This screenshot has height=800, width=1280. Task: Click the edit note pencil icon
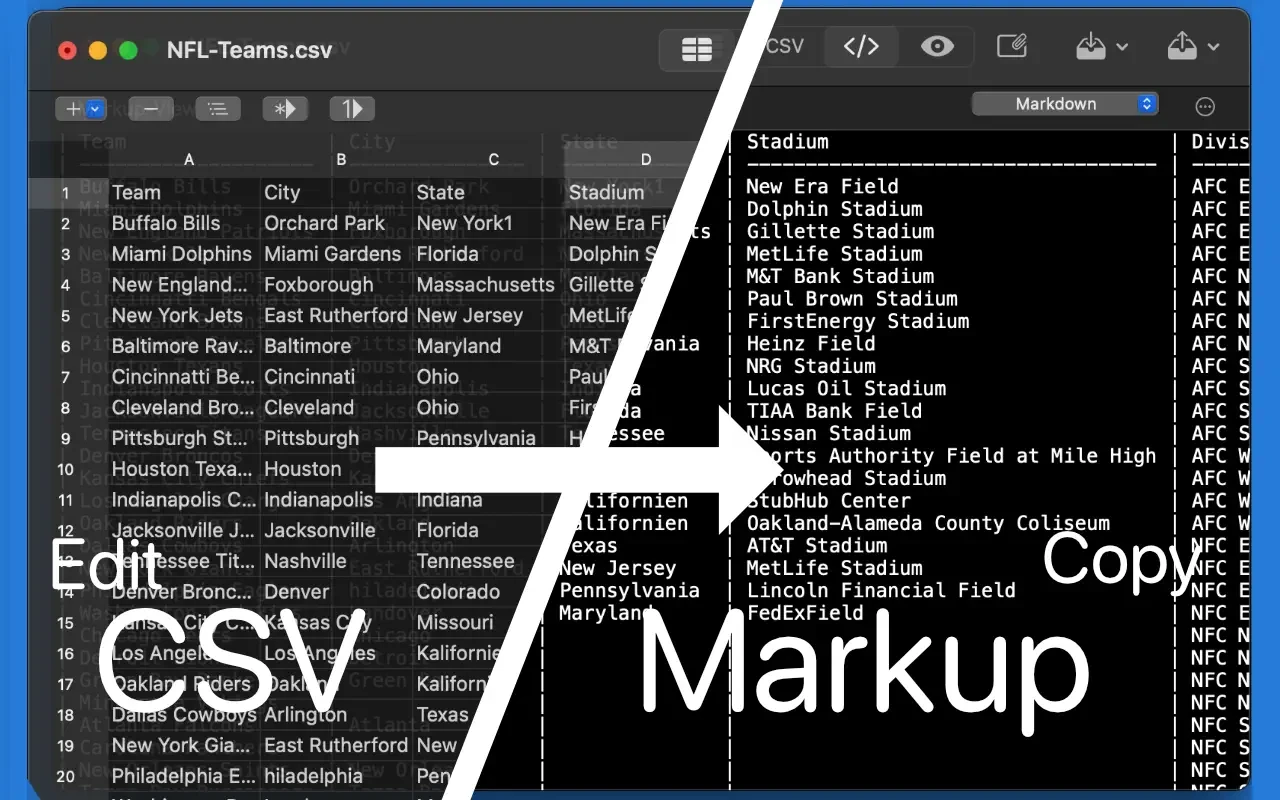pyautogui.click(x=1012, y=47)
